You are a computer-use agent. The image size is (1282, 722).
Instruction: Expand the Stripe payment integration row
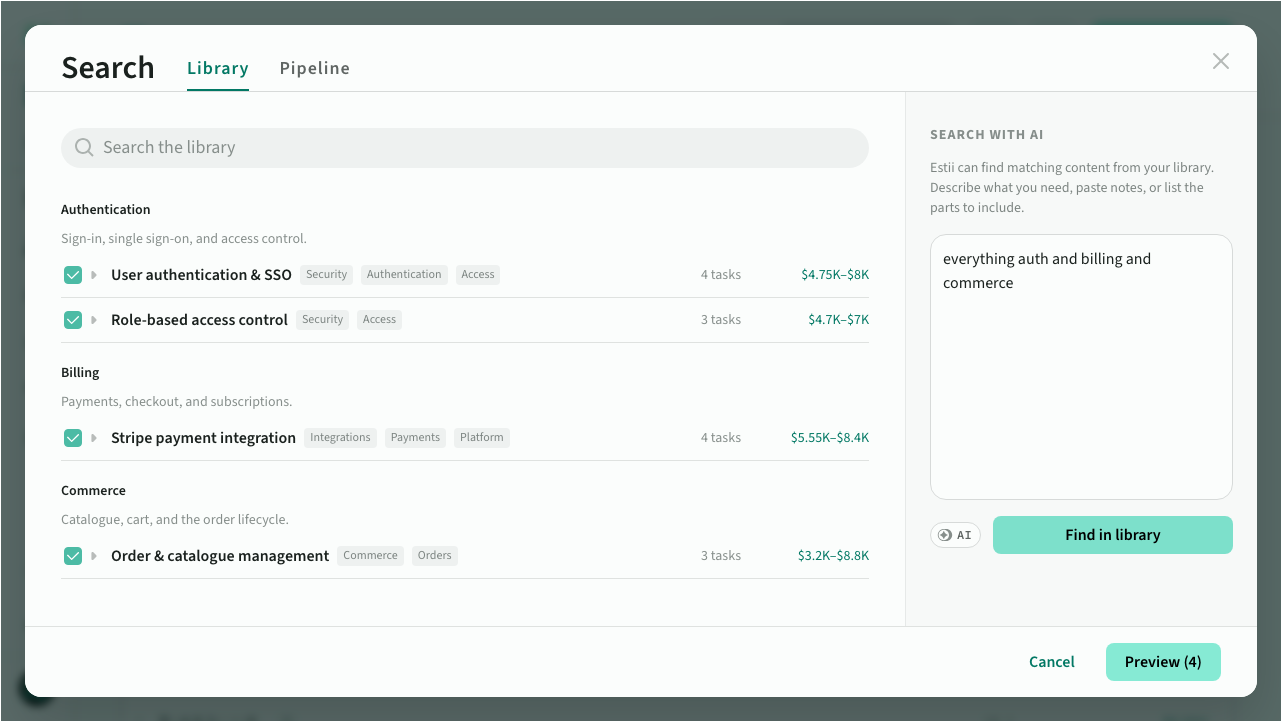[x=94, y=438]
